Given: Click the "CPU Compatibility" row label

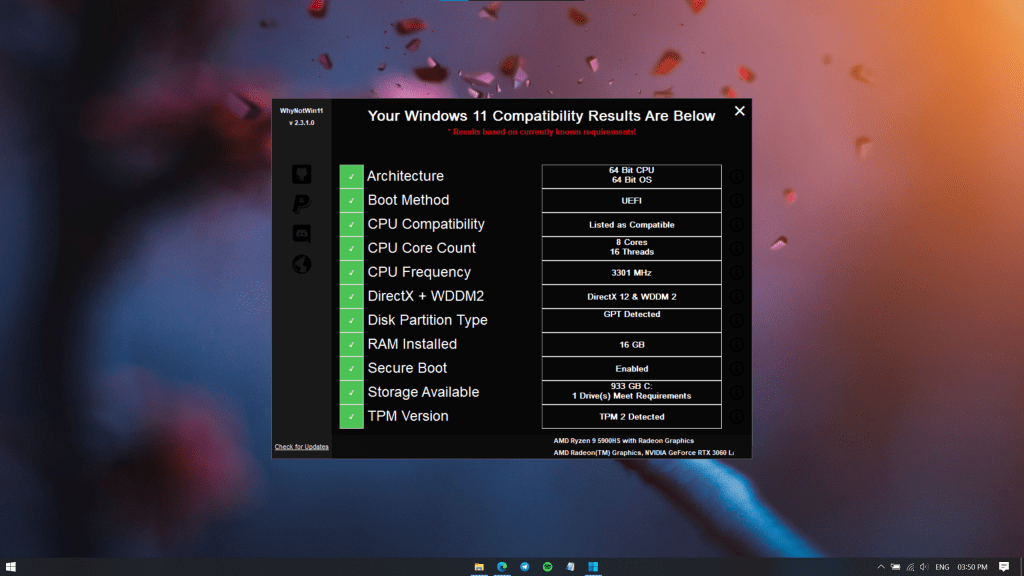Looking at the screenshot, I should (x=426, y=224).
